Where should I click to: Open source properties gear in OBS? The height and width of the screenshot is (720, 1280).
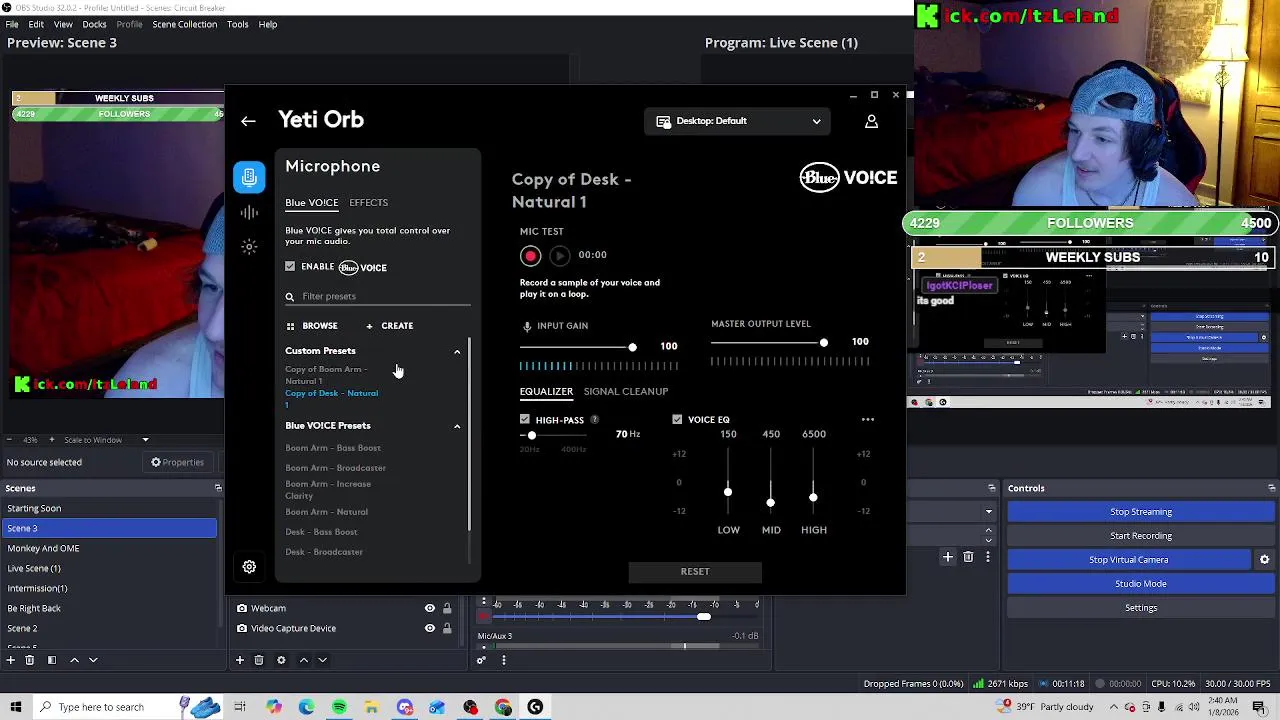281,660
